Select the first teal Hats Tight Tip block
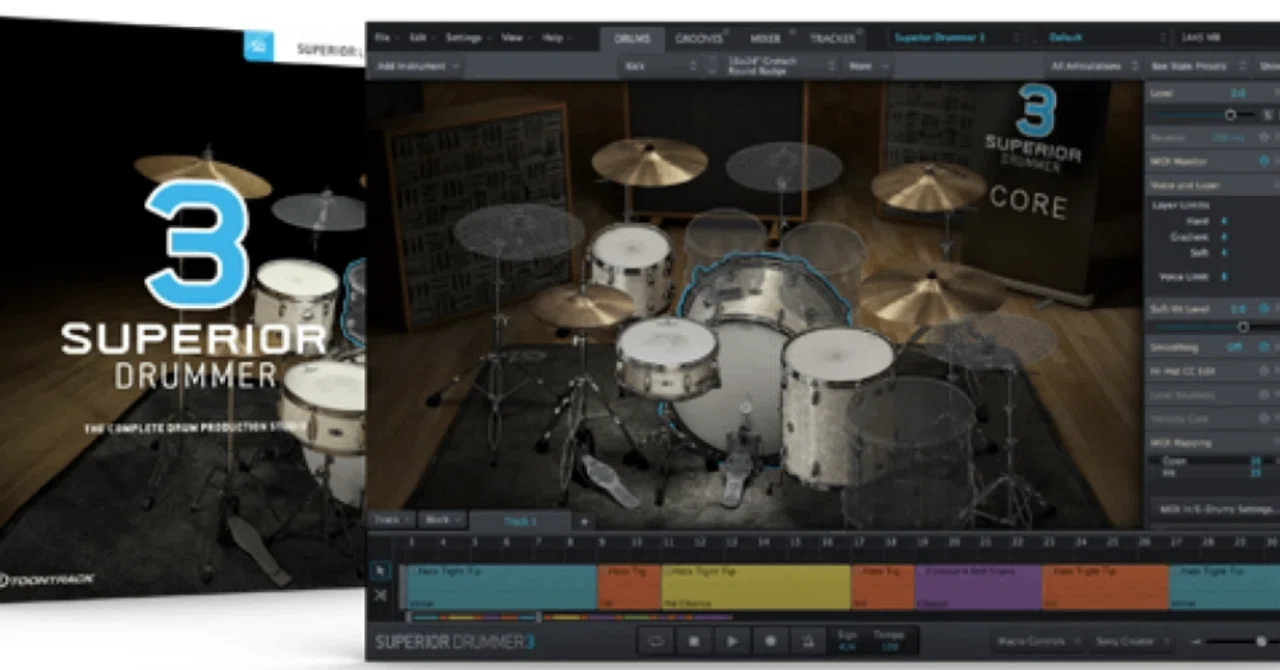The image size is (1280, 670). [500, 587]
